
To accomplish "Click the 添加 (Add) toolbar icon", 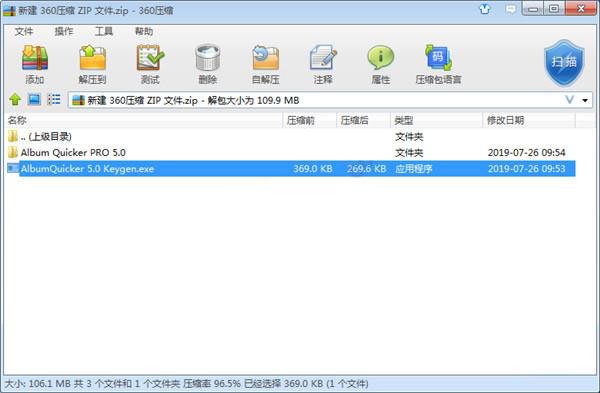I will point(35,64).
